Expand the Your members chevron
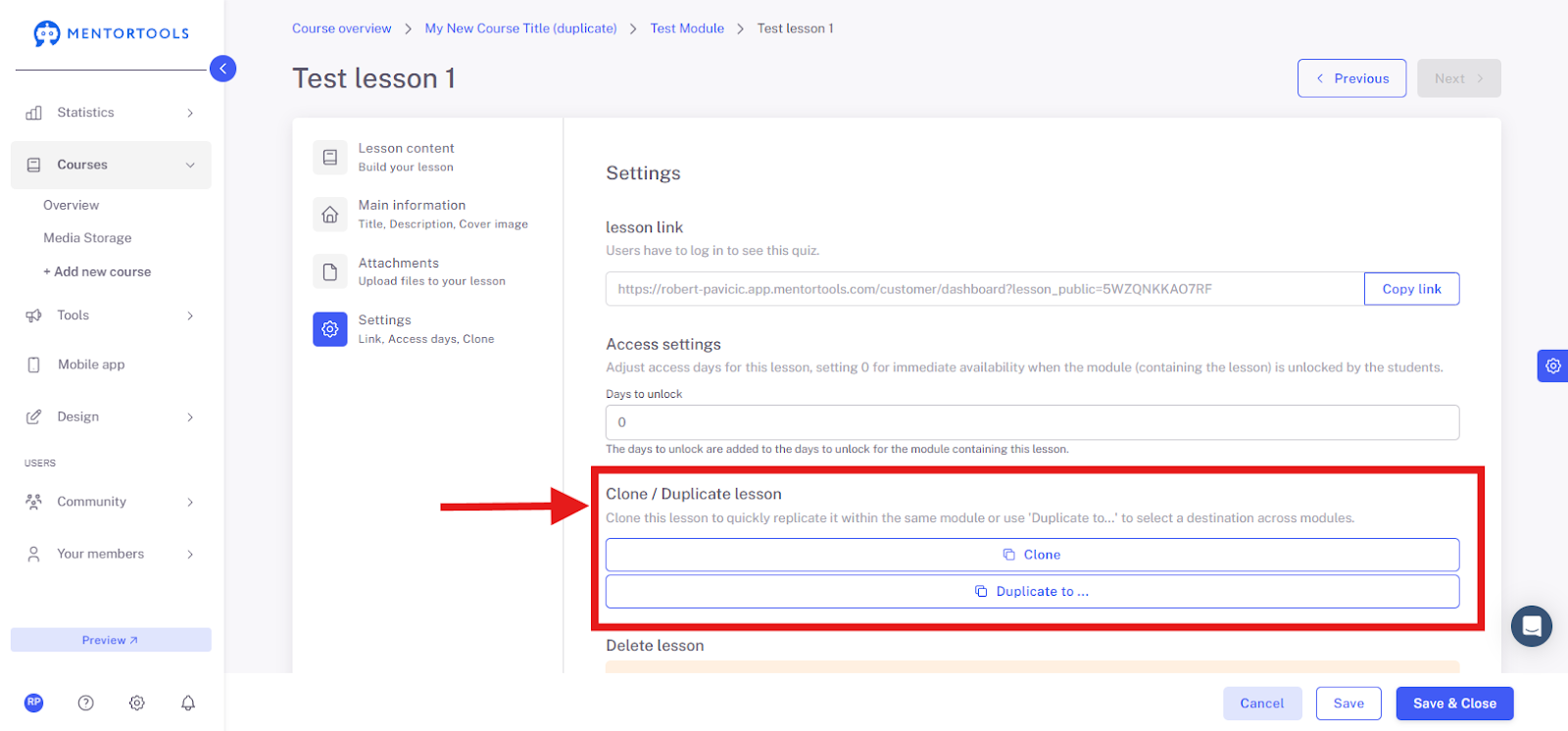This screenshot has height=731, width=1568. point(190,554)
